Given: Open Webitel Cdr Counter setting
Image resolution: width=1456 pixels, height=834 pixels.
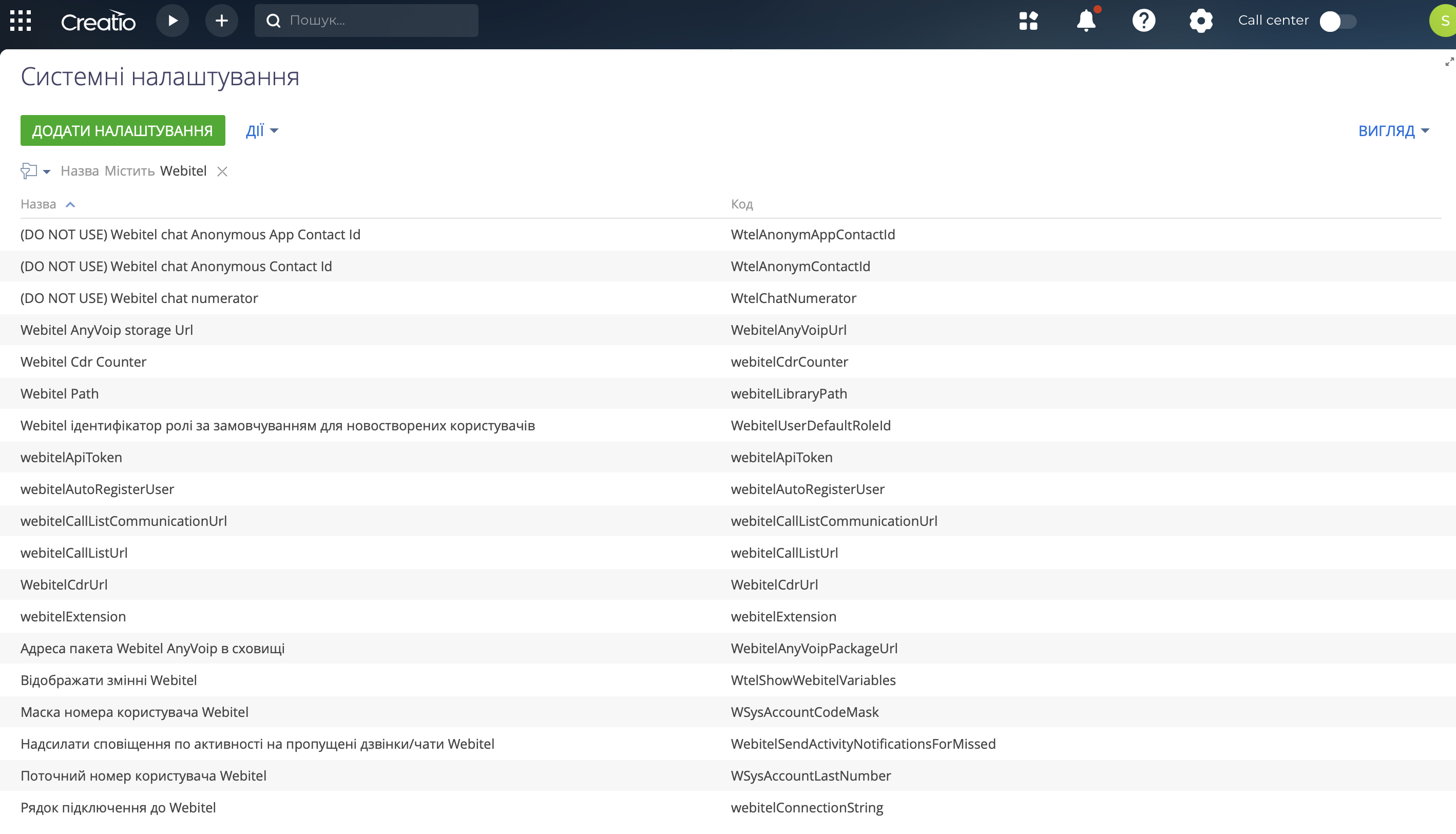Looking at the screenshot, I should click(84, 362).
